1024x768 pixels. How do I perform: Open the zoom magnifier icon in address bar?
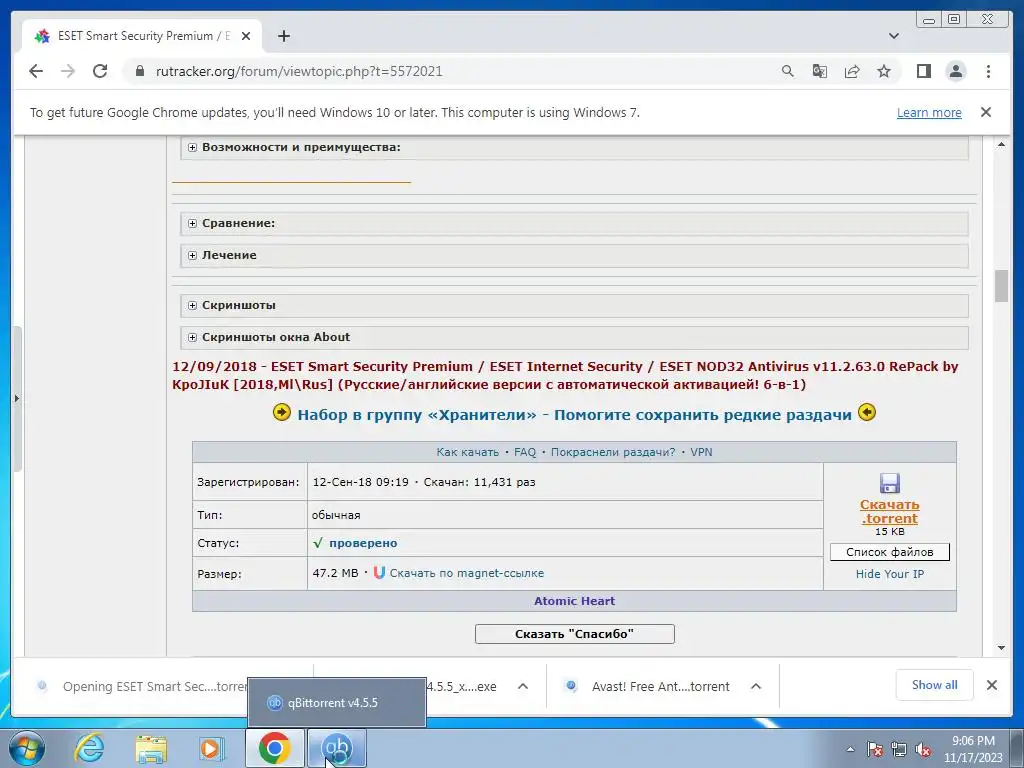point(788,71)
